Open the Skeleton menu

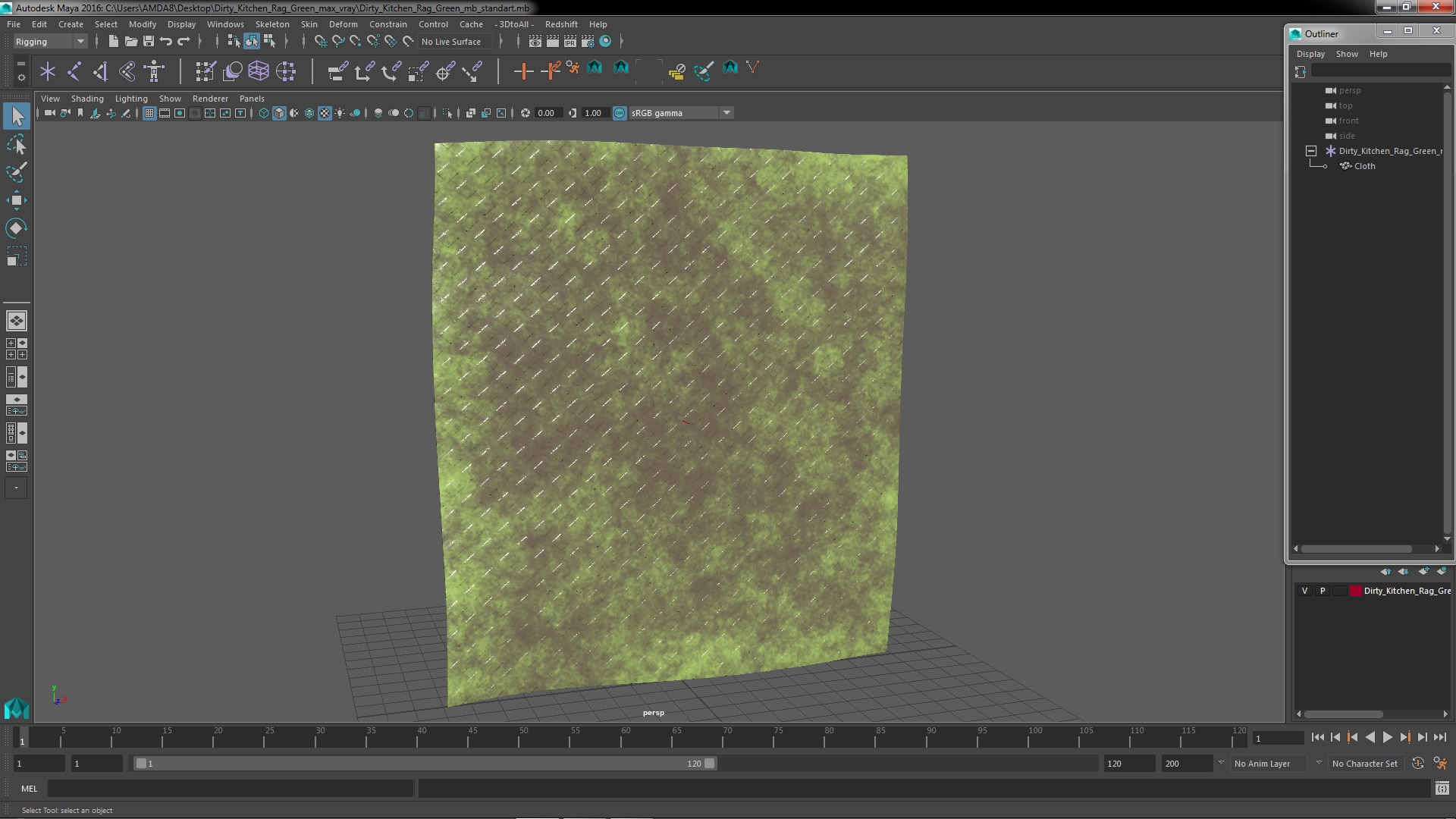pos(272,24)
